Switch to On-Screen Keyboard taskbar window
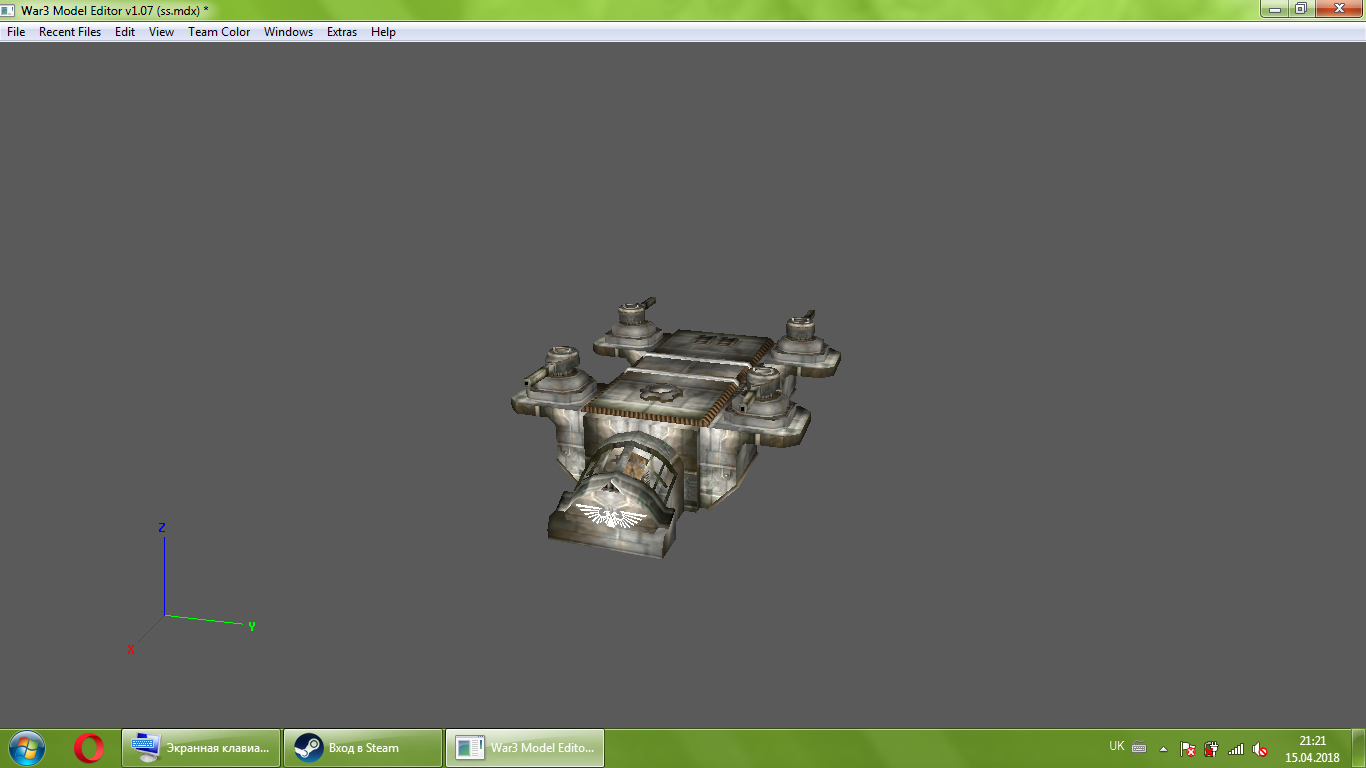The height and width of the screenshot is (768, 1366). 201,748
